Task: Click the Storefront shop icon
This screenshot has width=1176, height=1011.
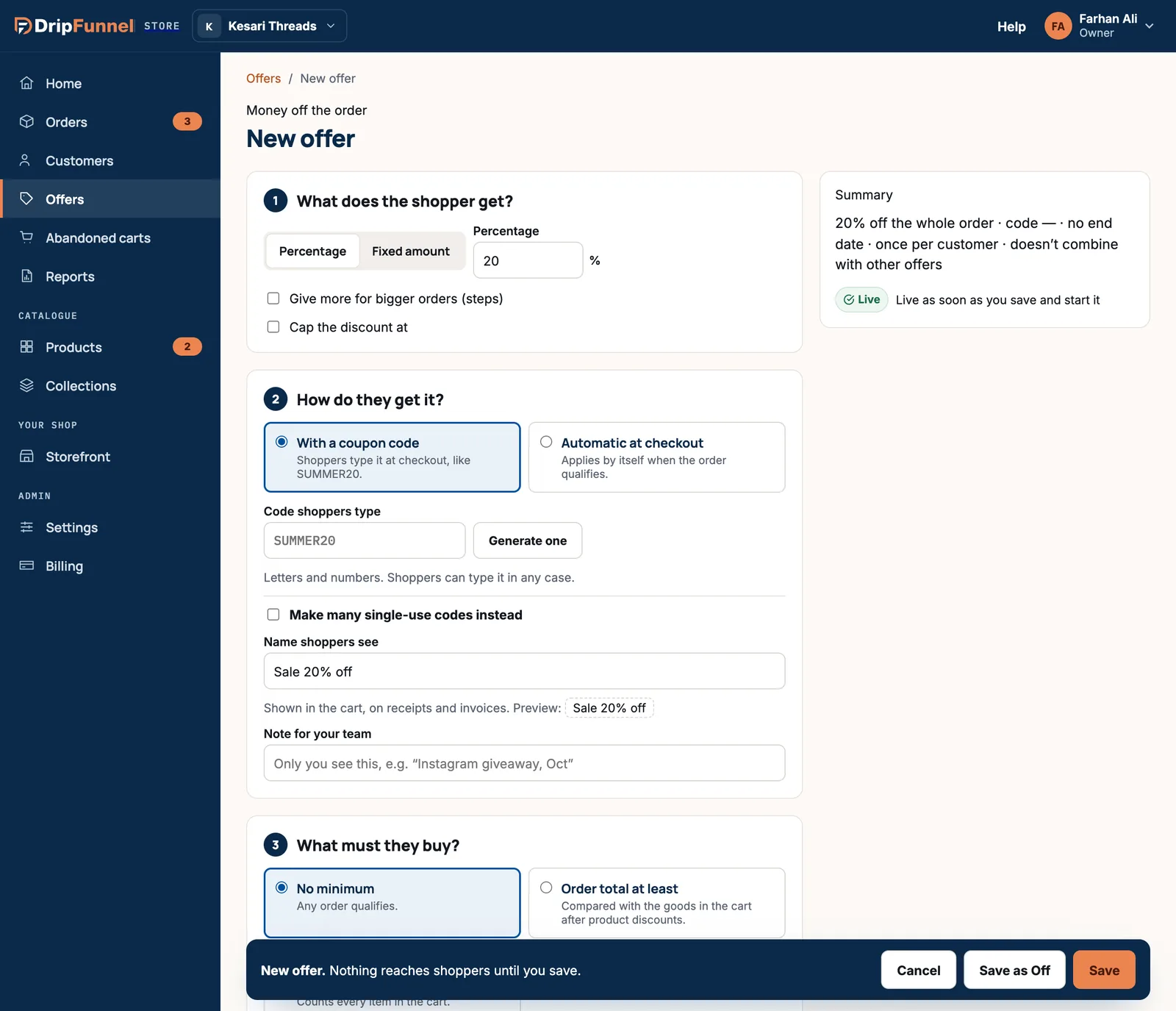Action: point(26,456)
